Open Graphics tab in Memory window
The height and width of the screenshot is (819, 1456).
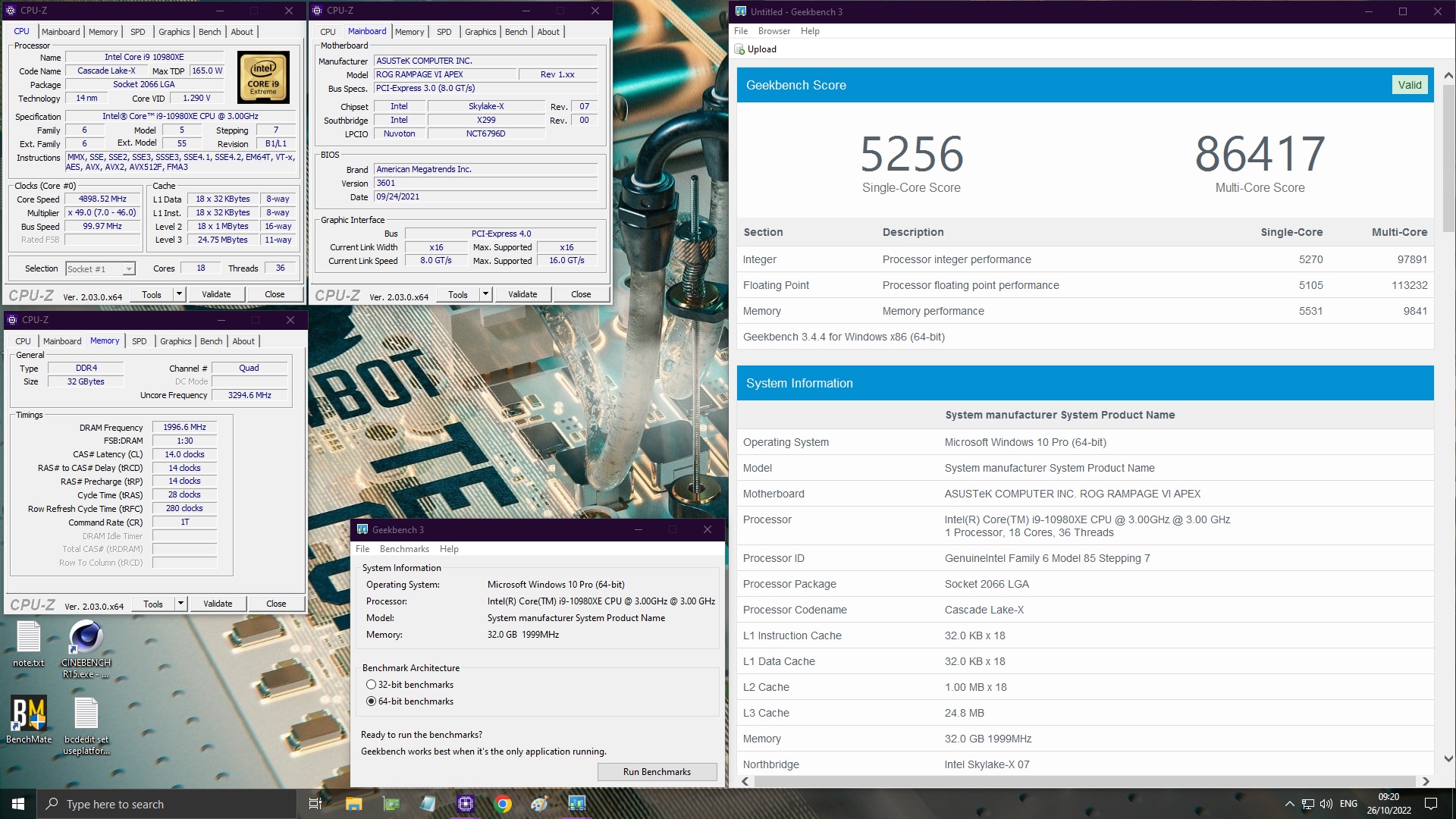(x=176, y=341)
